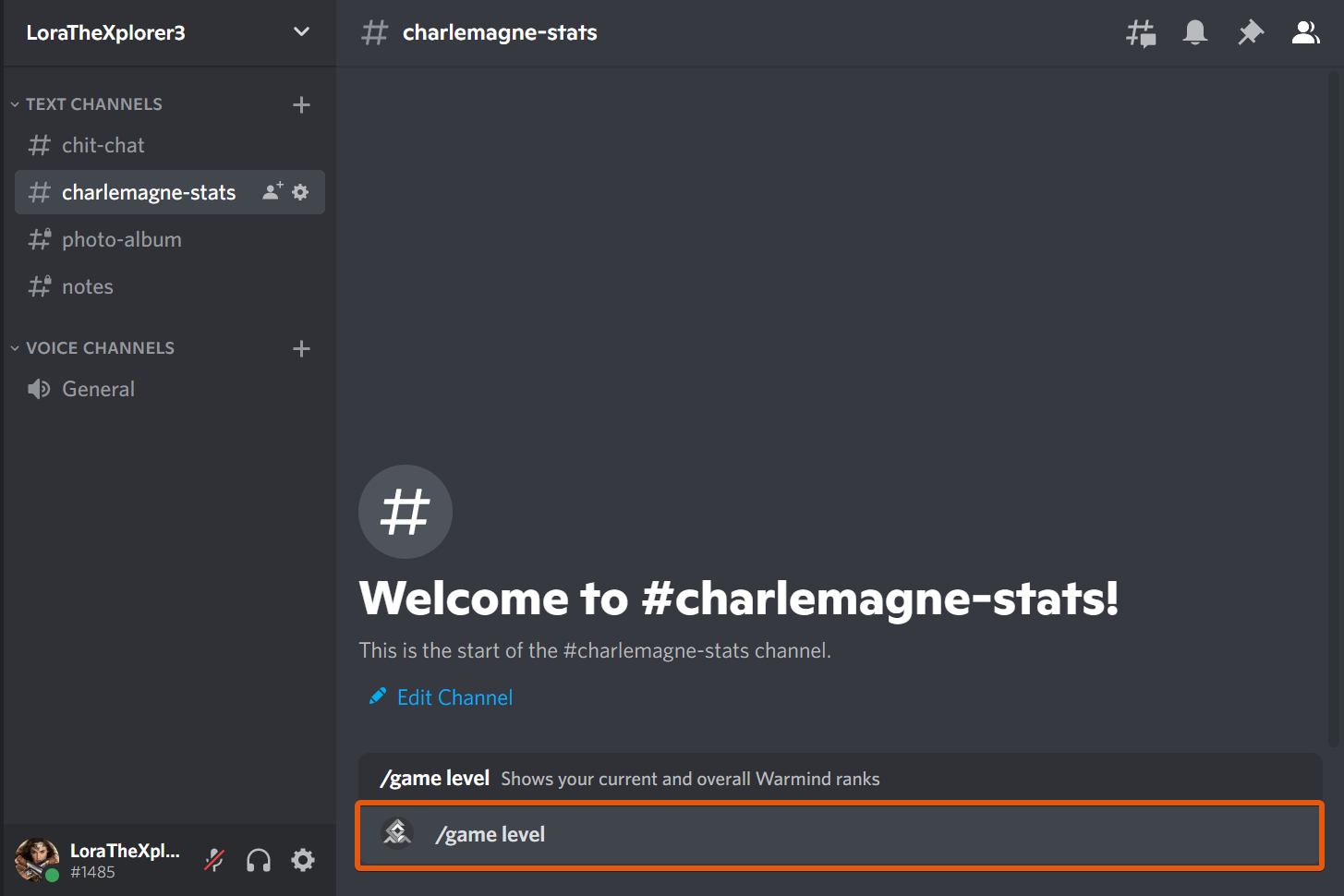Click the message input with /game level
Image resolution: width=1344 pixels, height=896 pixels.
point(840,835)
